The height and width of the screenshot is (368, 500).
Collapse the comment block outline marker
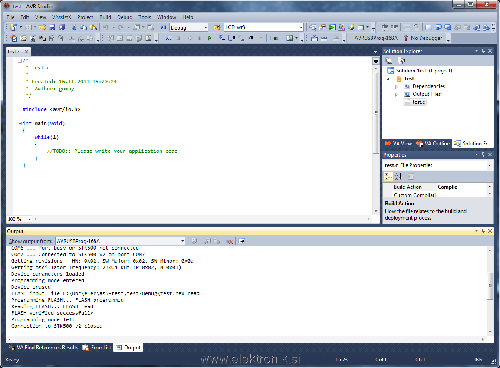click(20, 61)
